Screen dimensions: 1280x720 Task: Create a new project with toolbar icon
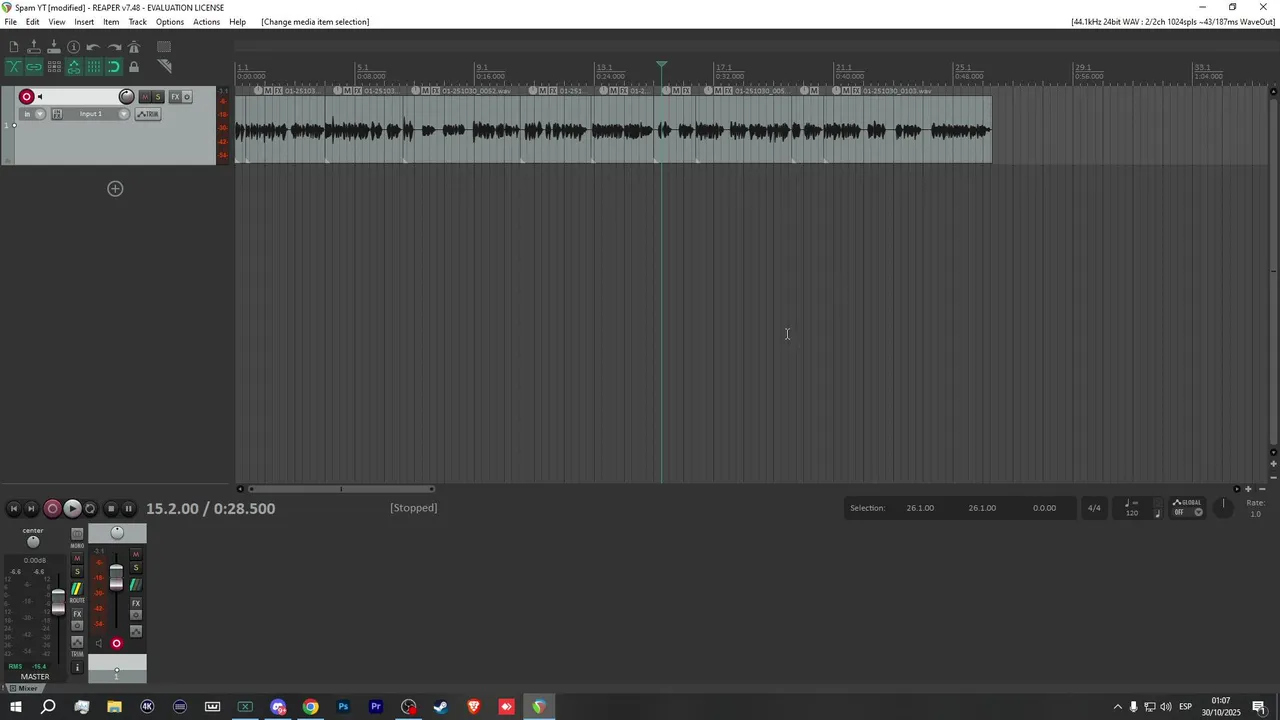pos(14,47)
